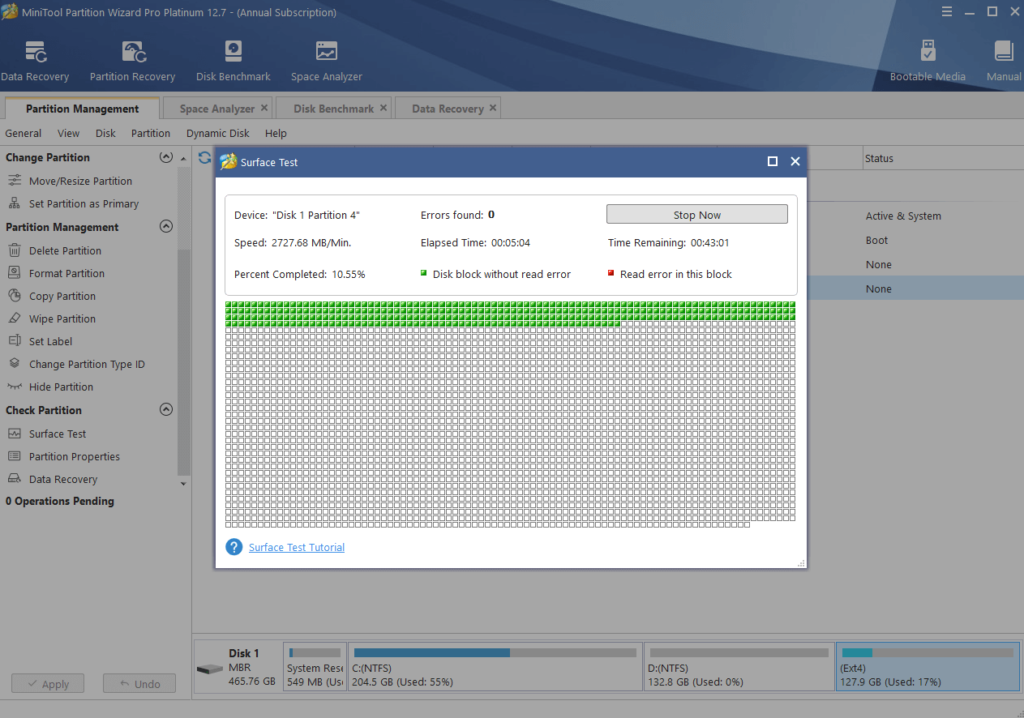
Task: Collapse the Change Partition section
Action: click(x=166, y=157)
